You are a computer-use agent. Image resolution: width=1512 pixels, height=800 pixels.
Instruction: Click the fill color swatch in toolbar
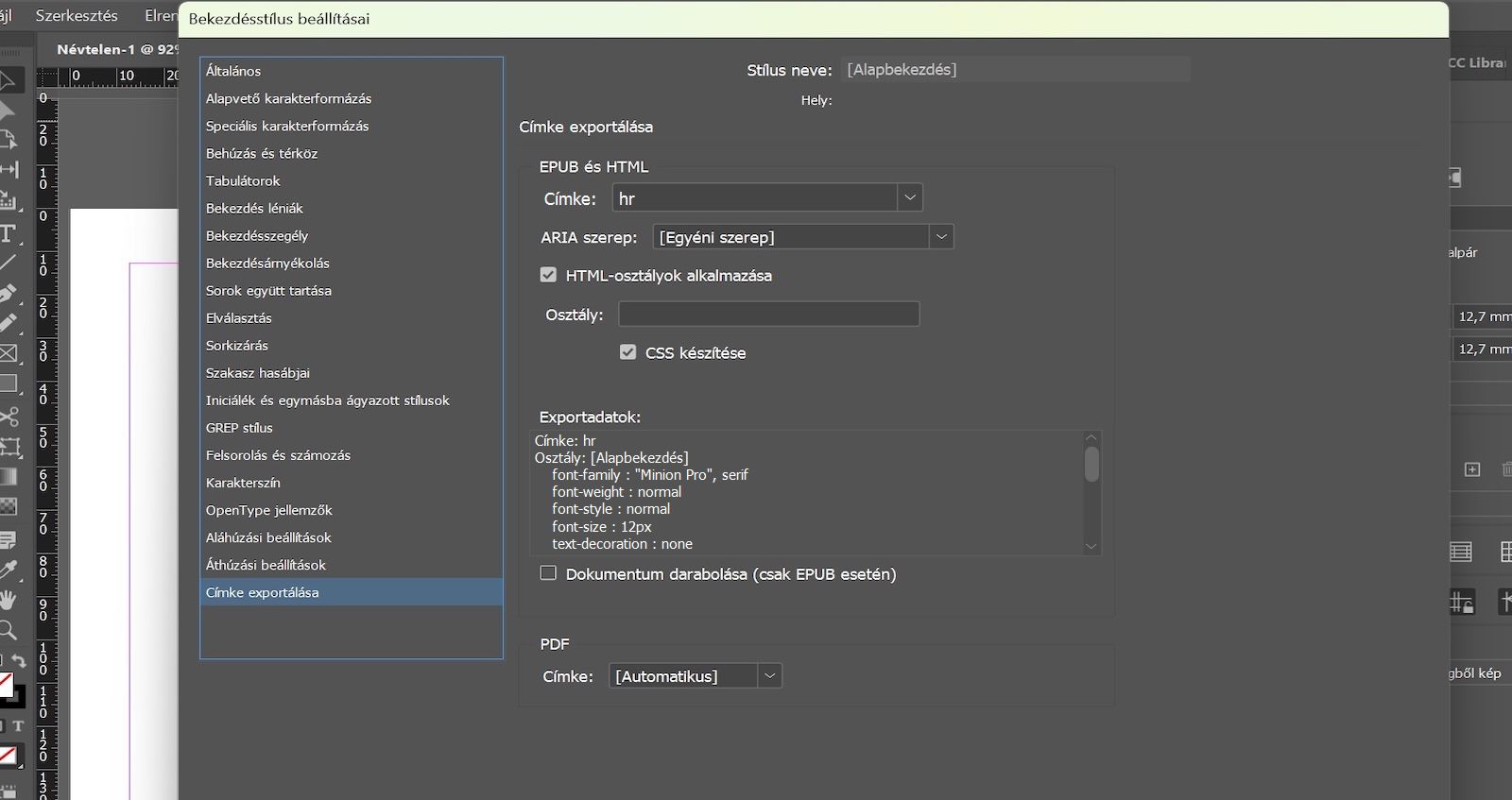(5, 685)
